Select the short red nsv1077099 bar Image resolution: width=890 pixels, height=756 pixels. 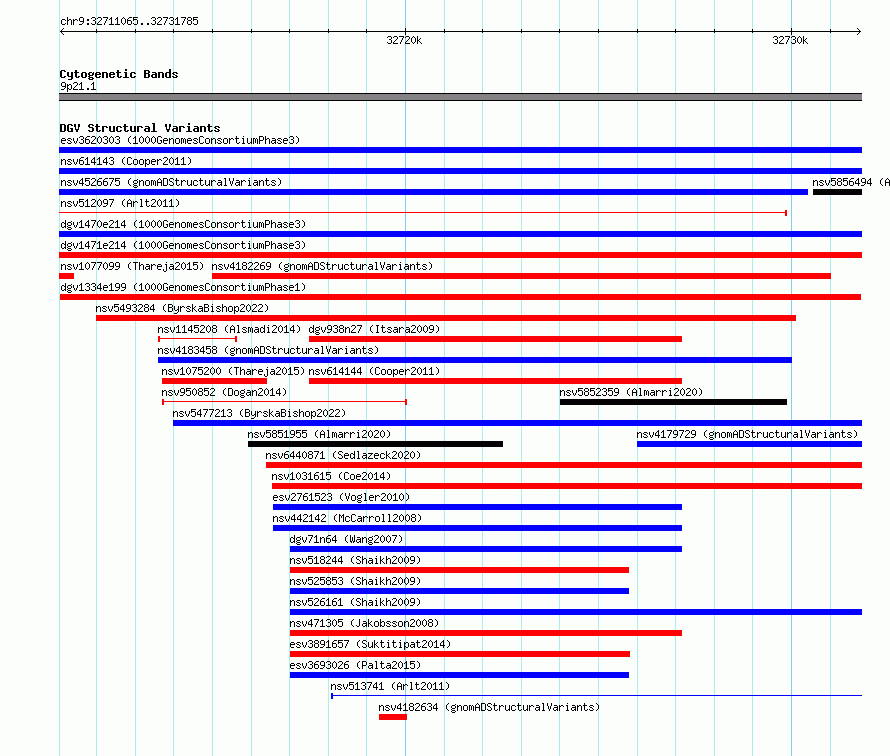tap(66, 276)
